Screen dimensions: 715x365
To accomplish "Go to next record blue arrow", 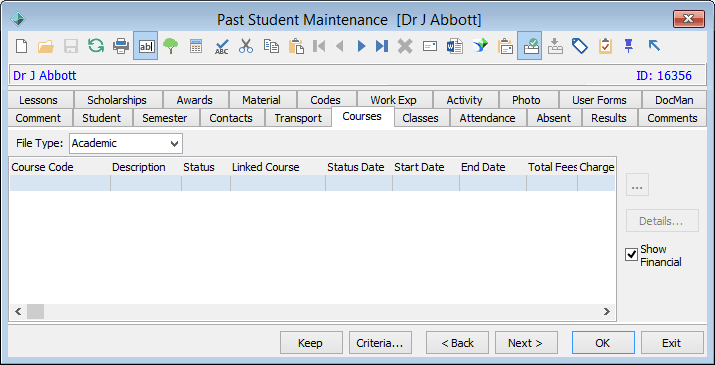I will tap(362, 46).
